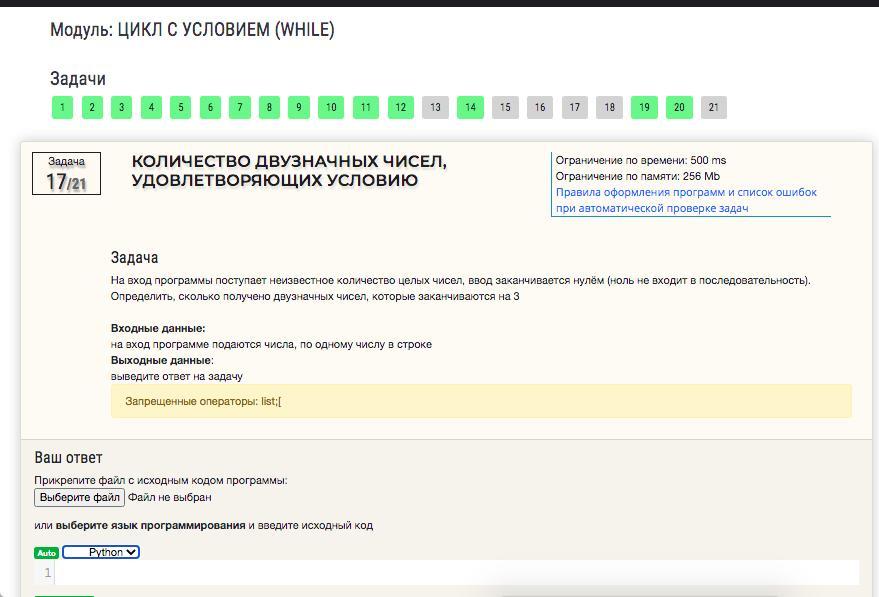Open task number 1 tile

62,107
